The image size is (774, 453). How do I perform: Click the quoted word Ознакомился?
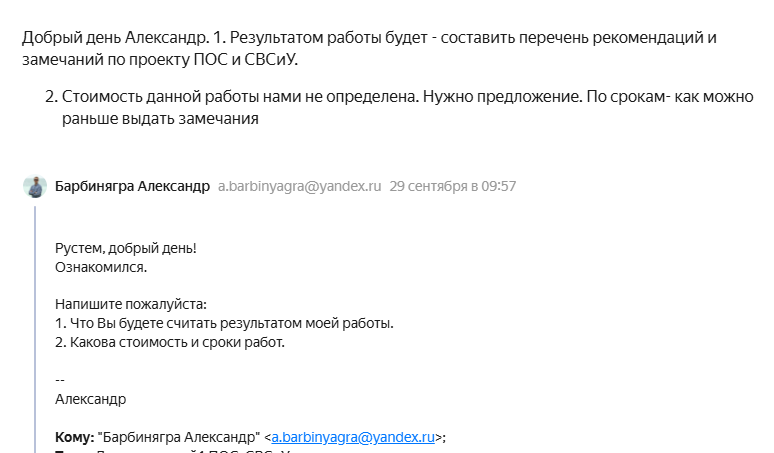tap(101, 267)
